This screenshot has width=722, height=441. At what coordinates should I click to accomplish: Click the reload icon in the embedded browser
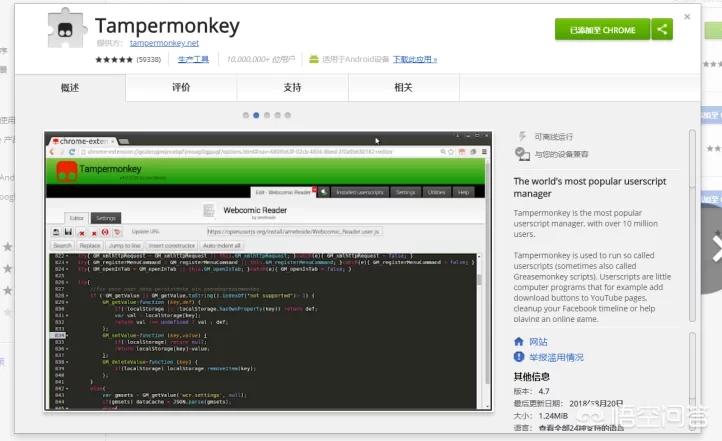72,152
